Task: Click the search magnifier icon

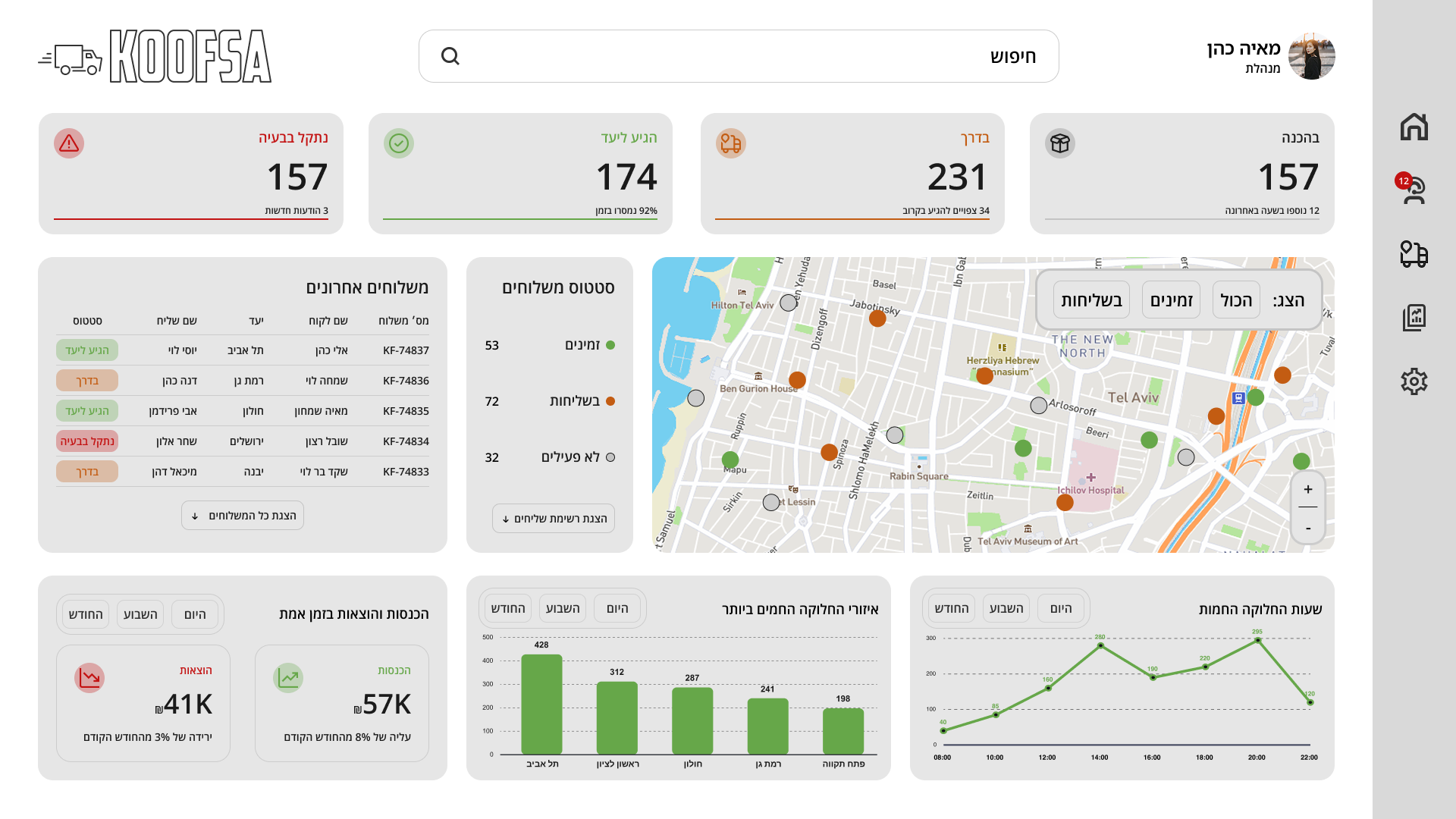Action: [x=450, y=56]
